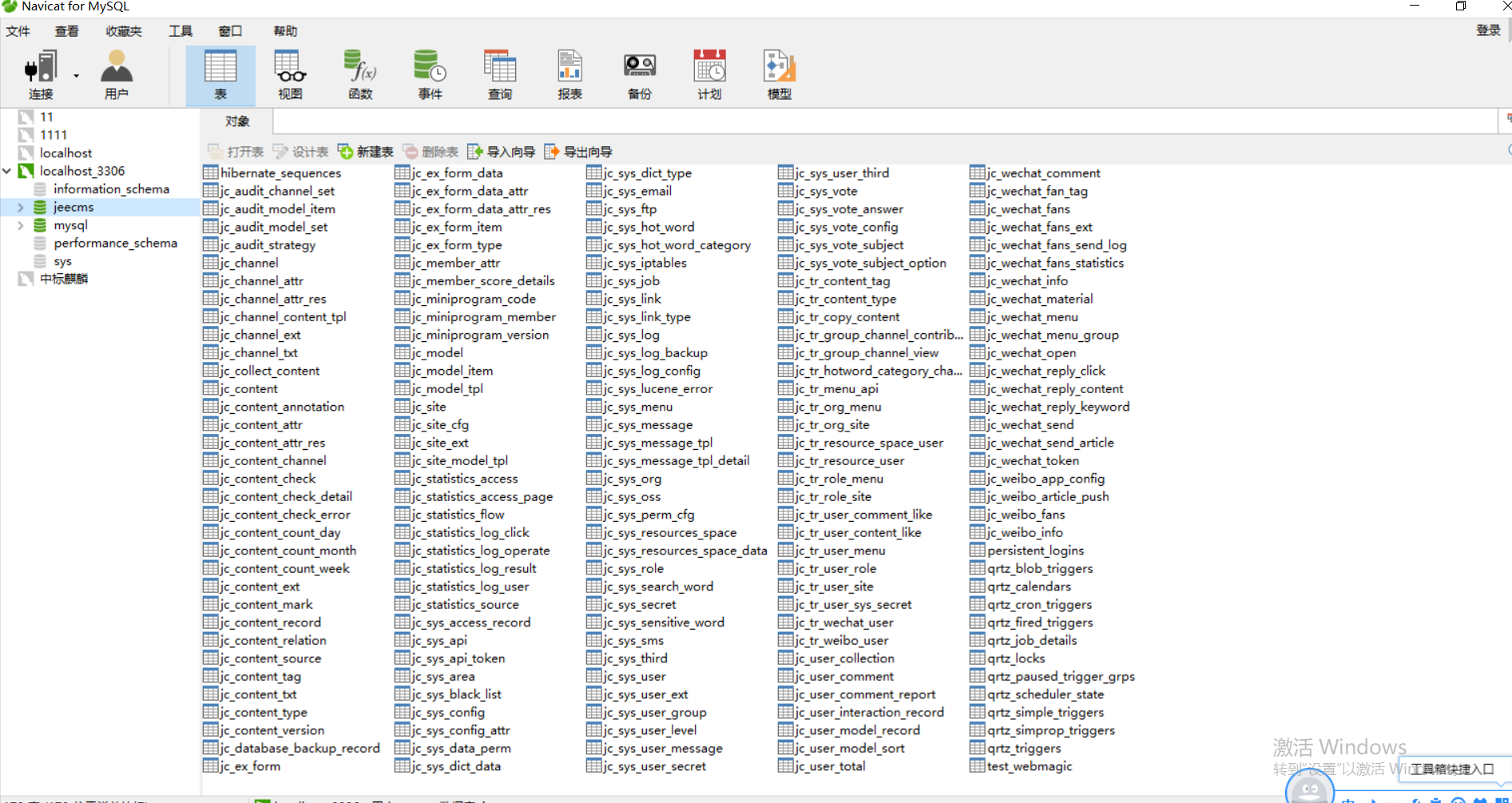Open the connection dropdown arrow
The image size is (1512, 803).
(77, 76)
